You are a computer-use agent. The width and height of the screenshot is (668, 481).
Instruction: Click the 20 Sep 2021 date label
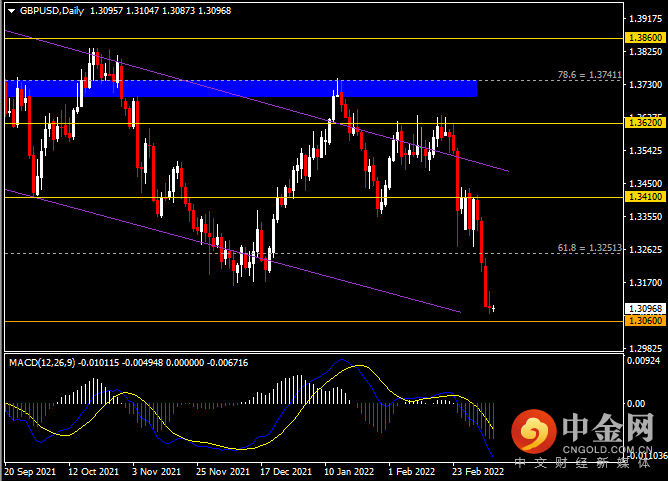[x=30, y=472]
